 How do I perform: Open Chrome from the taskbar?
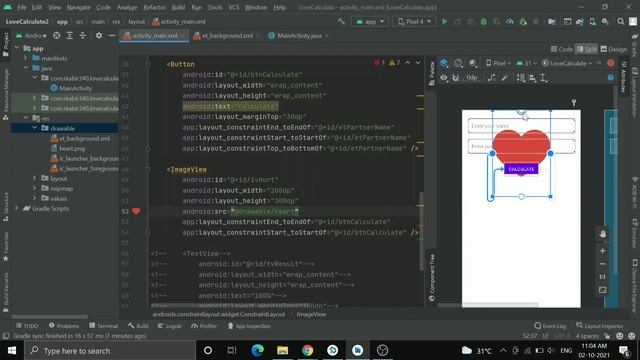[307, 350]
